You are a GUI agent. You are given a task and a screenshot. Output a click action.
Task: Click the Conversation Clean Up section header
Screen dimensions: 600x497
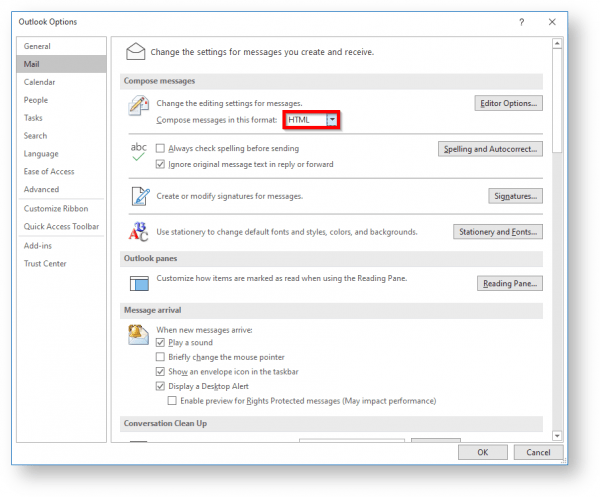click(x=331, y=424)
